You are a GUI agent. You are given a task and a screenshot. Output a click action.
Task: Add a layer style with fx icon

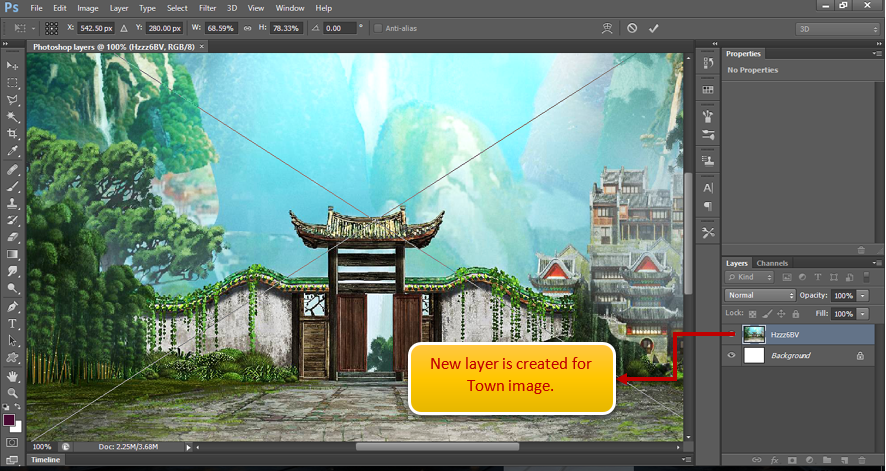click(x=775, y=460)
